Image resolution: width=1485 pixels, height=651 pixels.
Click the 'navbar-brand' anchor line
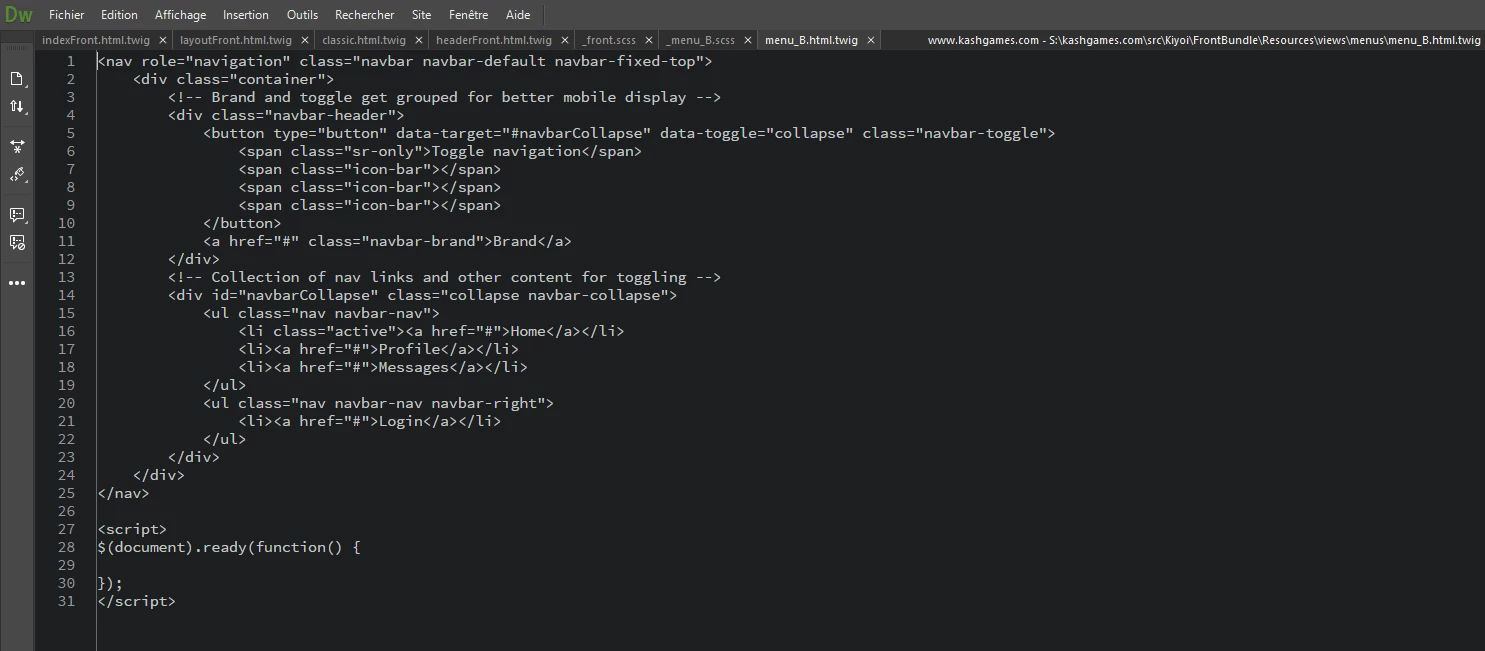point(387,241)
